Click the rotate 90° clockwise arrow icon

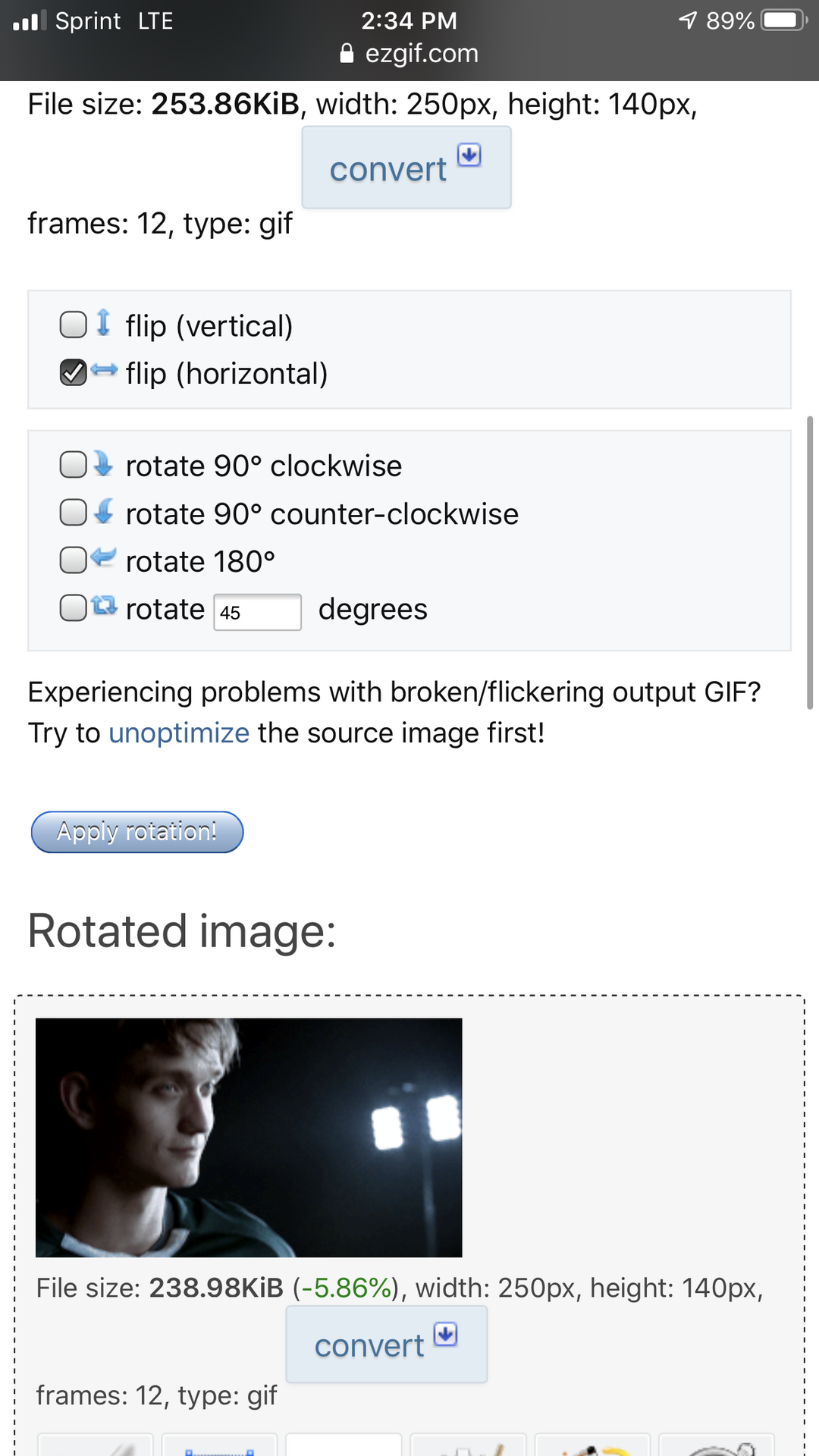point(104,463)
